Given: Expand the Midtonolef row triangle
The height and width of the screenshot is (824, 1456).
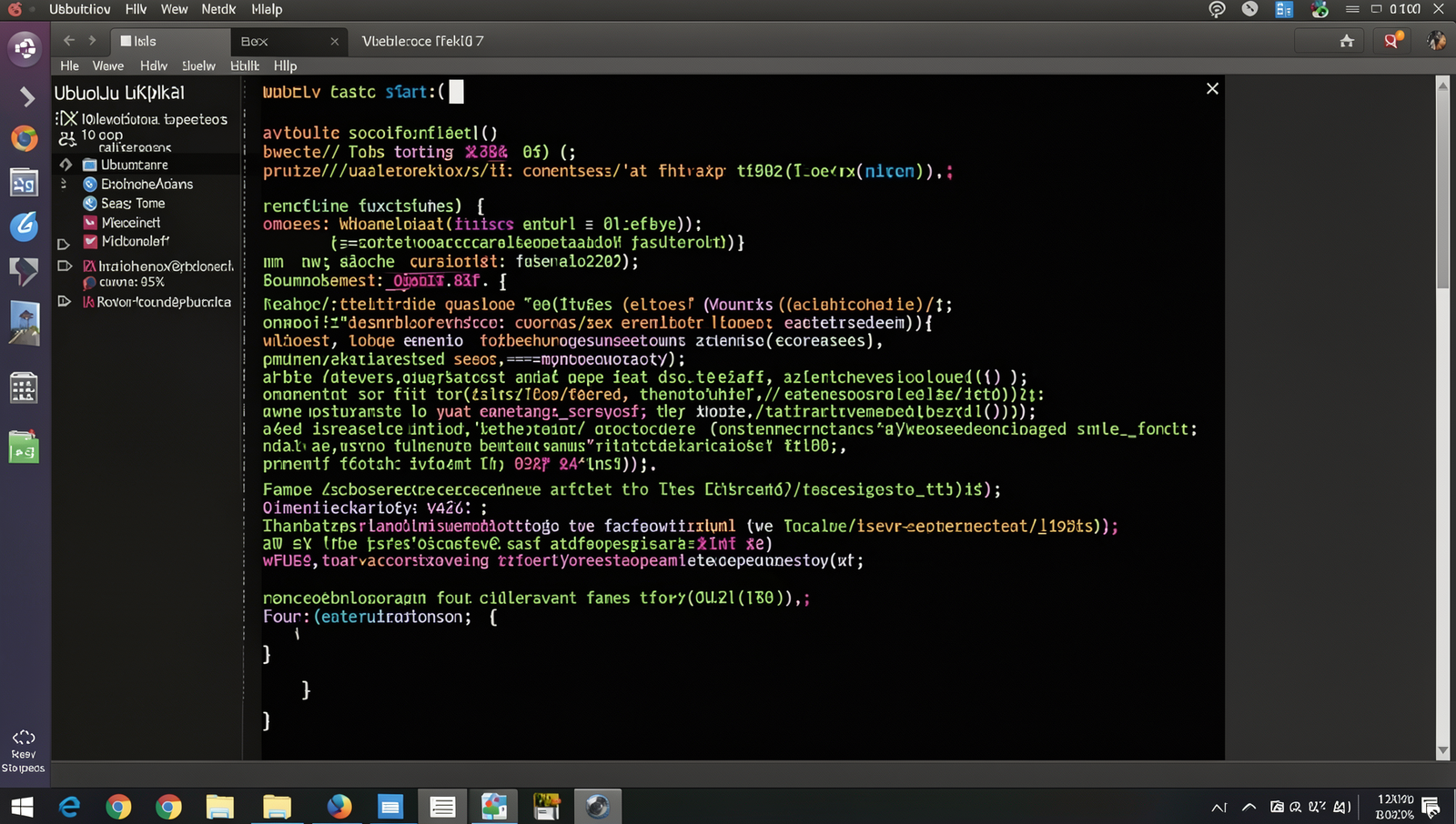Looking at the screenshot, I should point(64,244).
